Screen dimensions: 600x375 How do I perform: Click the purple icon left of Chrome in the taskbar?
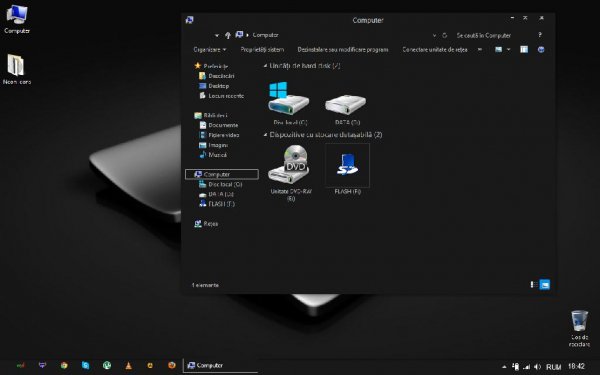[x=42, y=365]
